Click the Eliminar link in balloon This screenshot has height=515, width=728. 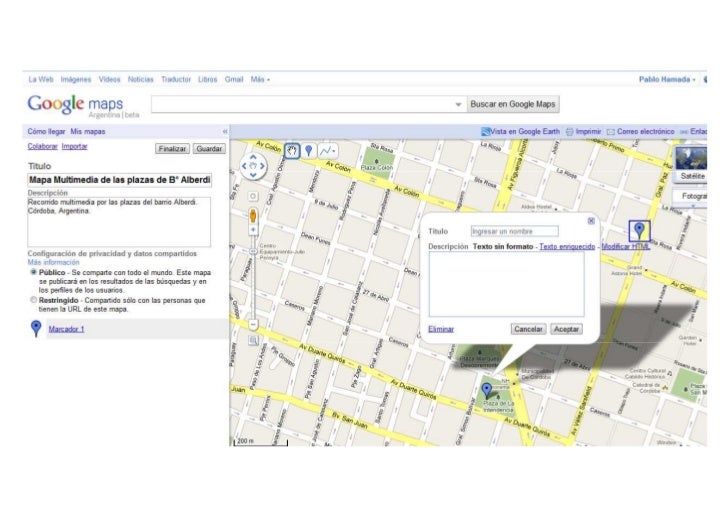441,329
